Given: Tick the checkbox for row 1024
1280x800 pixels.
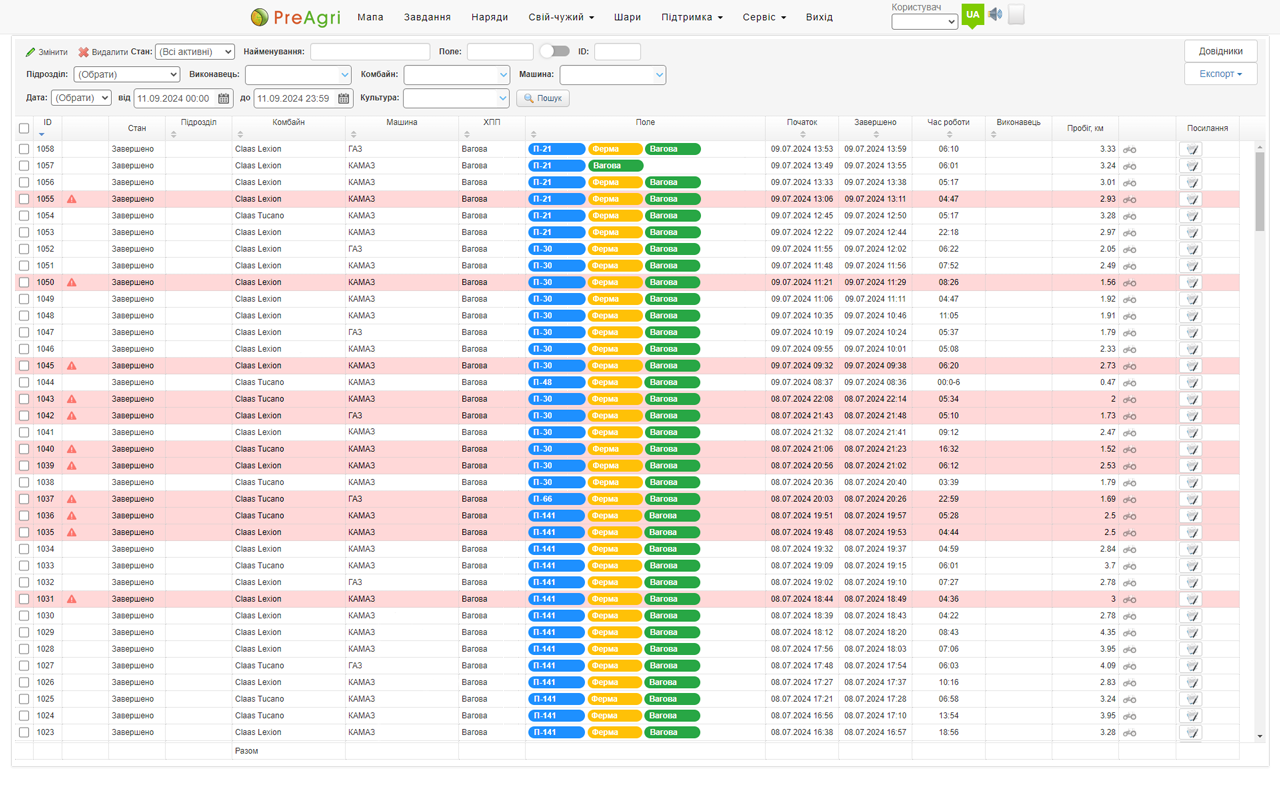Looking at the screenshot, I should 24,716.
